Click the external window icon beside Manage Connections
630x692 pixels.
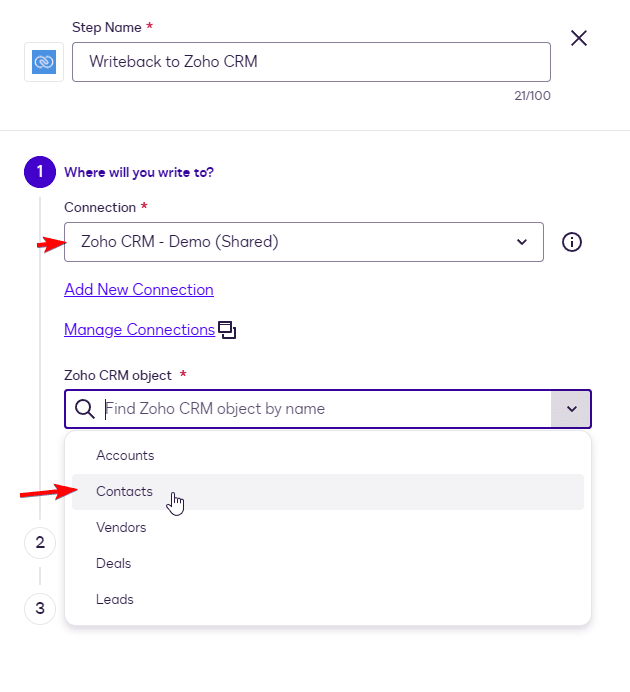[x=227, y=330]
